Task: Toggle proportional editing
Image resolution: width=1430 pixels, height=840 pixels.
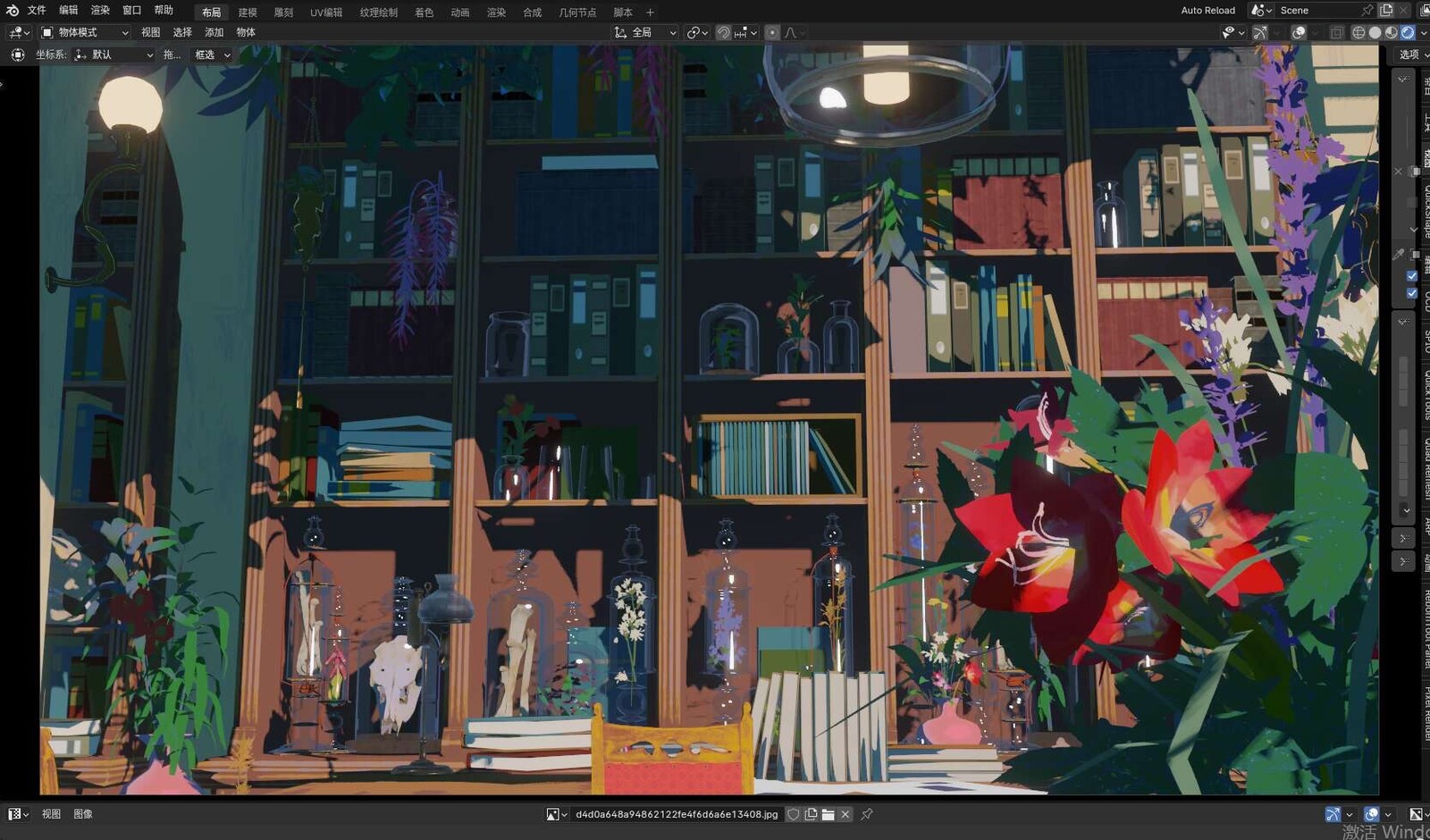Action: [x=773, y=32]
